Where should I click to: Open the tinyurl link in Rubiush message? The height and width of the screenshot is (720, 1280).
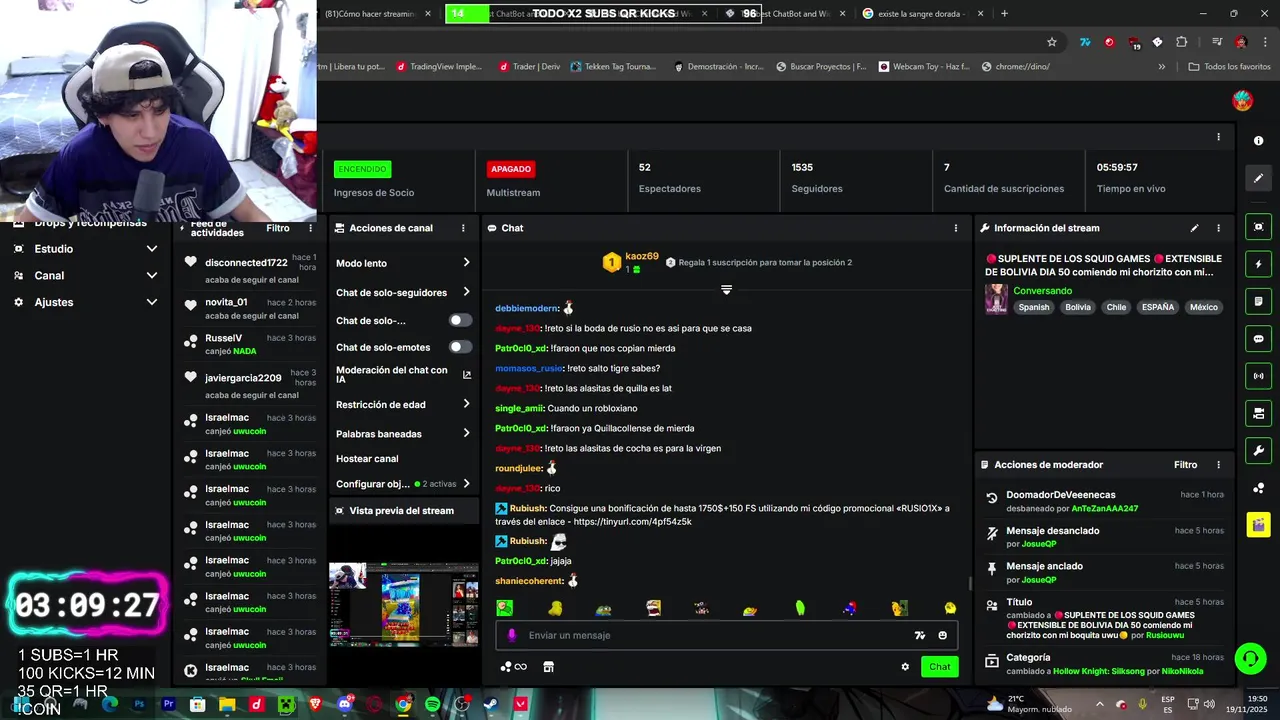[x=633, y=522]
